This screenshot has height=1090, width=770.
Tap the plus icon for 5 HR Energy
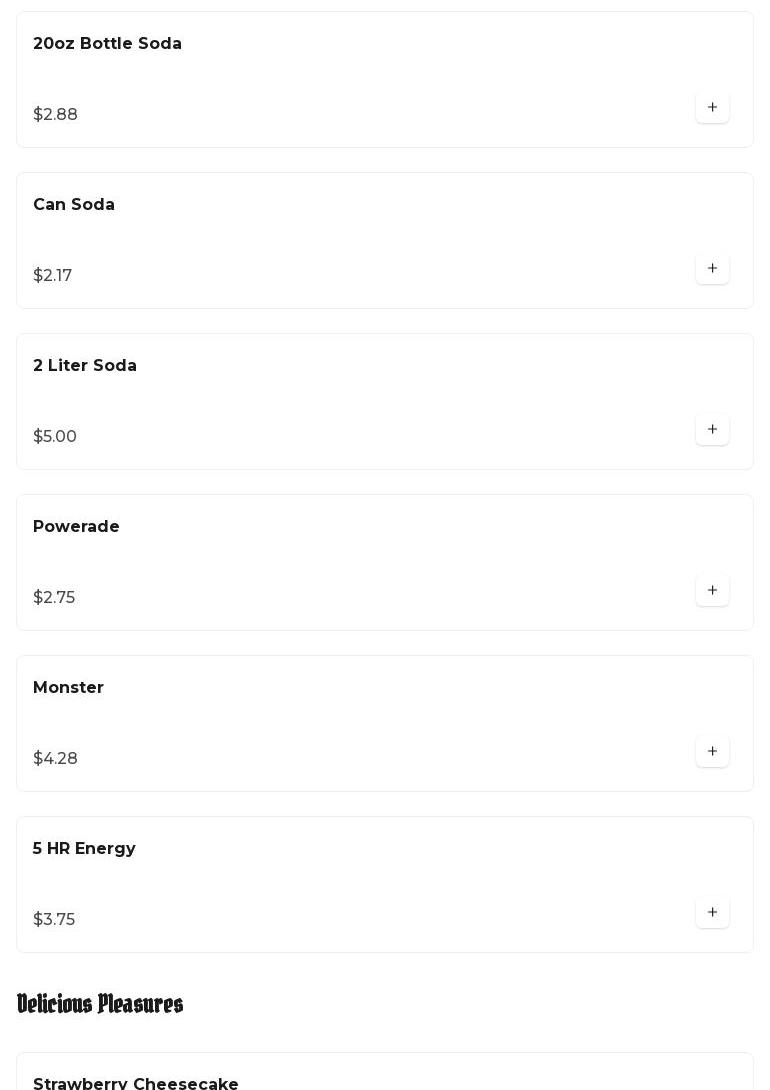pos(712,912)
